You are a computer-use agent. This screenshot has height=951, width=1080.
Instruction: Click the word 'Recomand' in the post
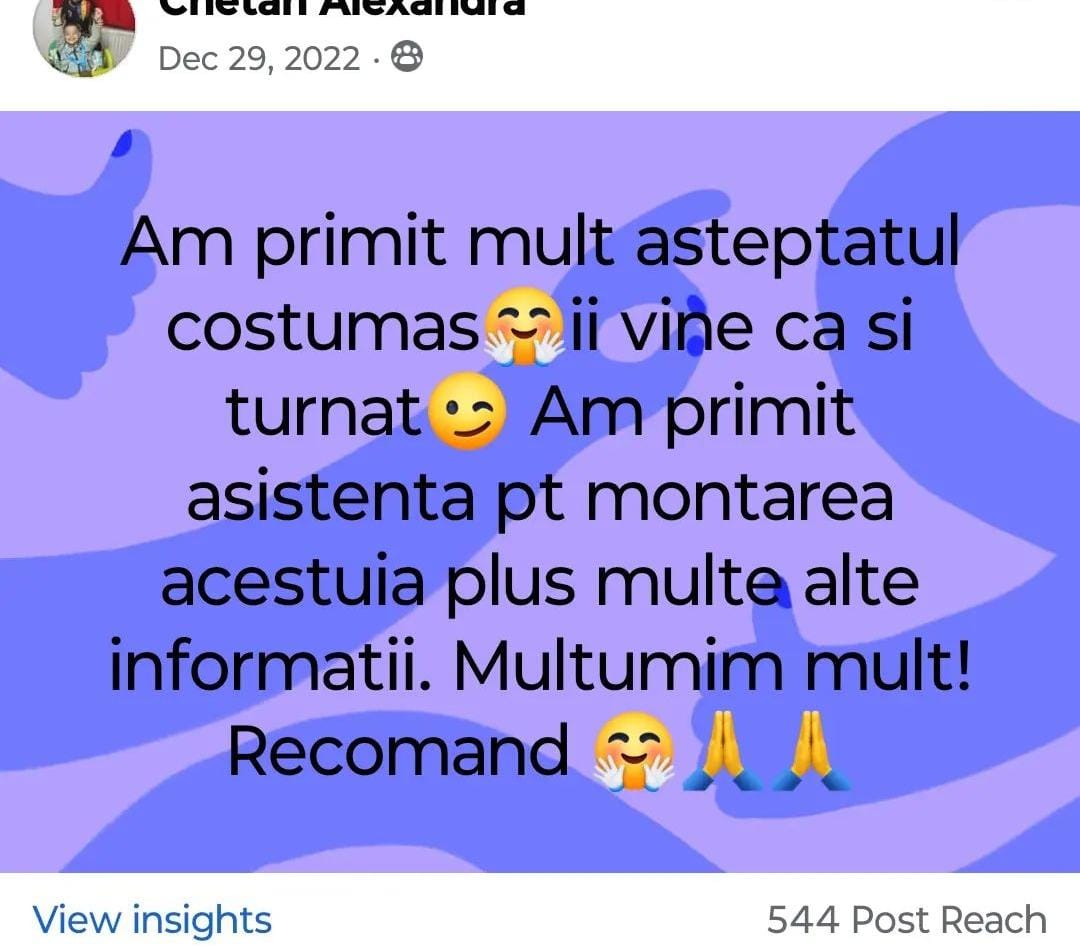(x=398, y=751)
